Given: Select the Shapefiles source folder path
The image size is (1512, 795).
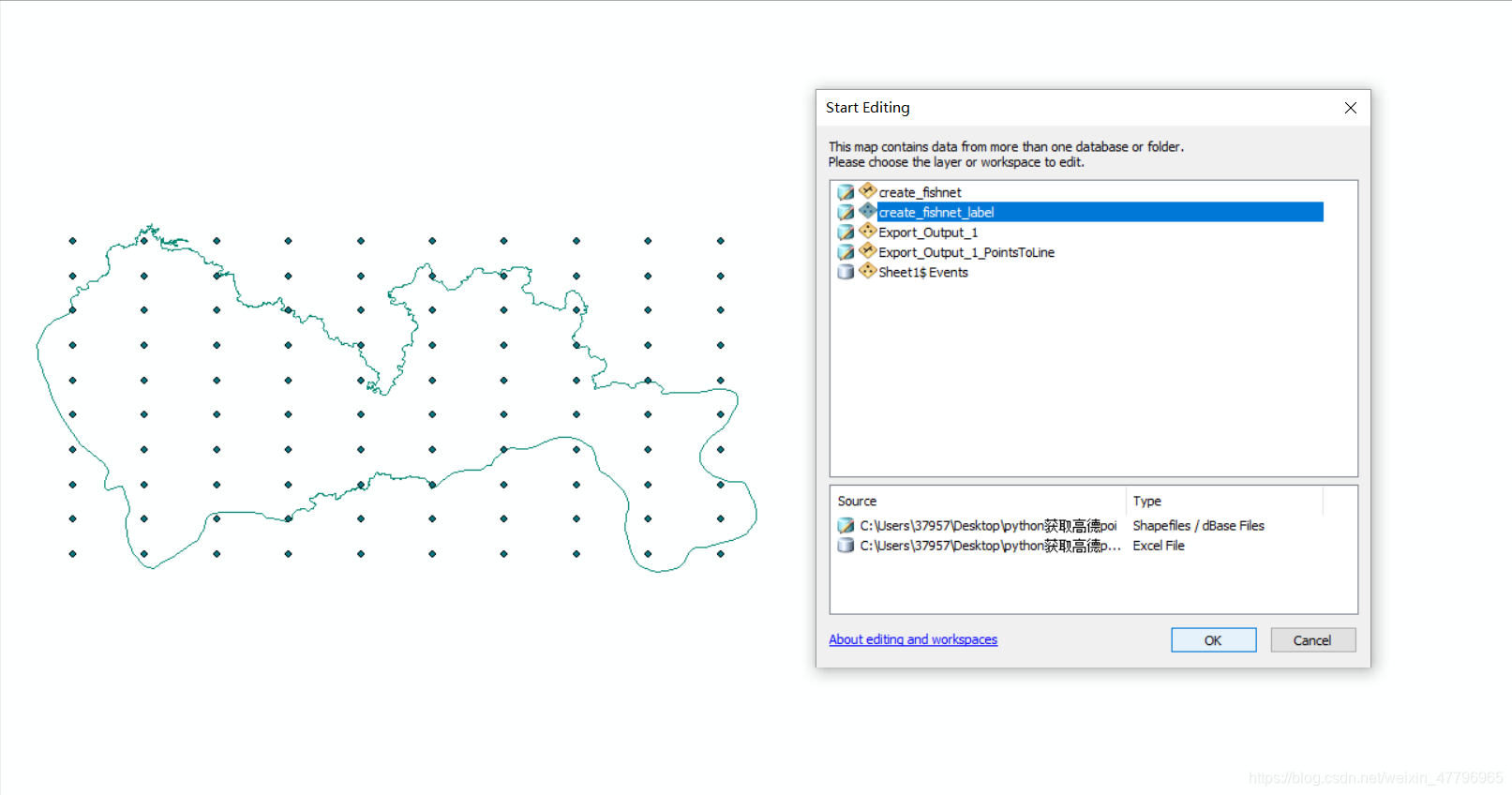Looking at the screenshot, I should [988, 525].
